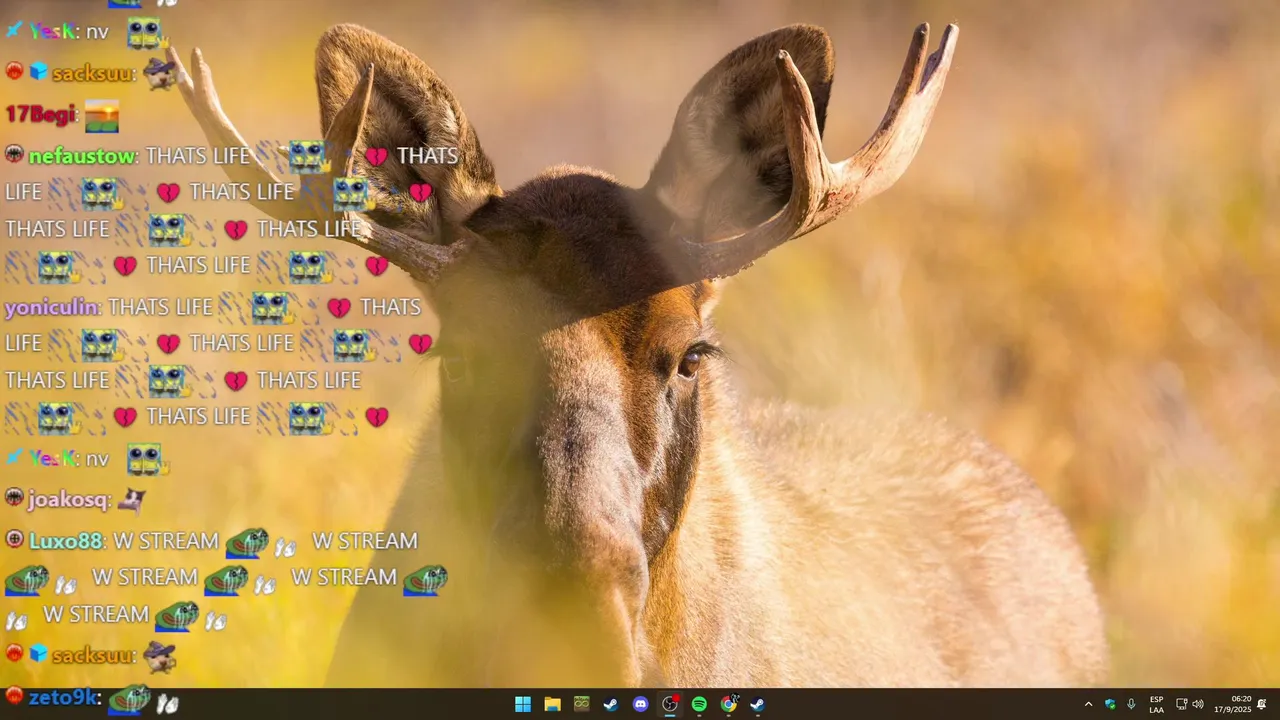Click the microphone tray icon
This screenshot has height=720, width=1280.
[1131, 704]
